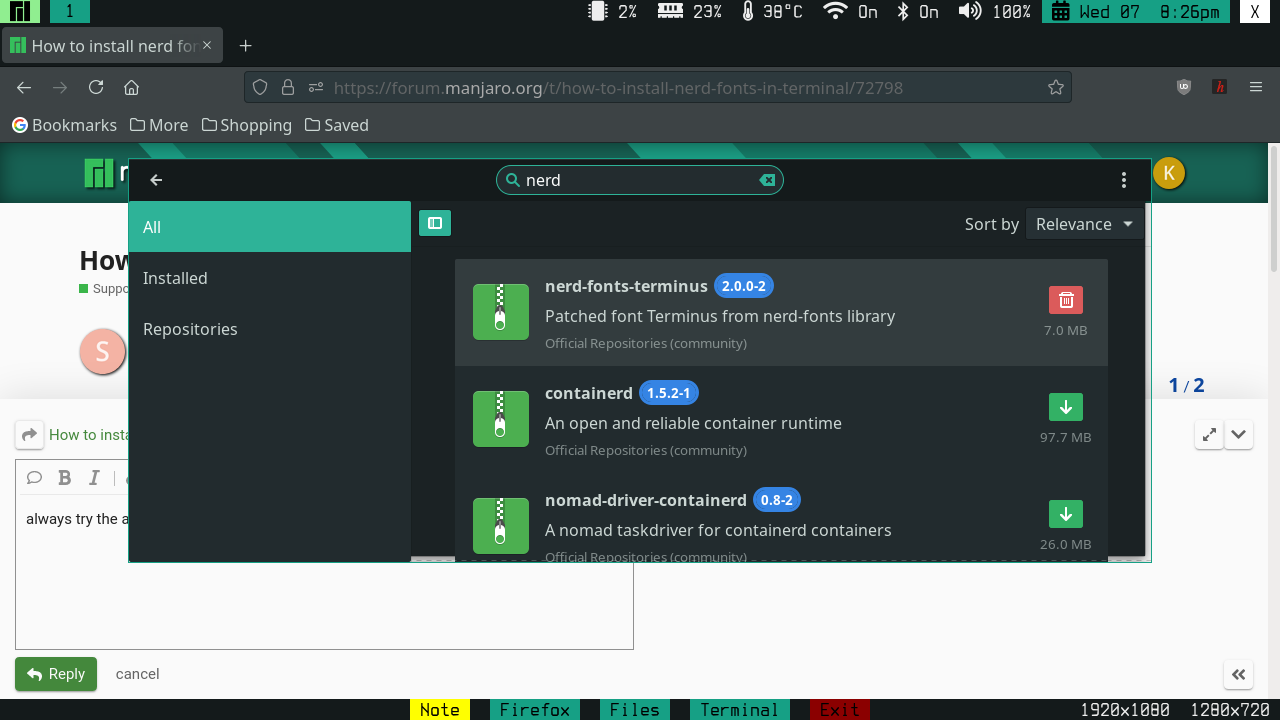Reload the Firefox page

[96, 88]
